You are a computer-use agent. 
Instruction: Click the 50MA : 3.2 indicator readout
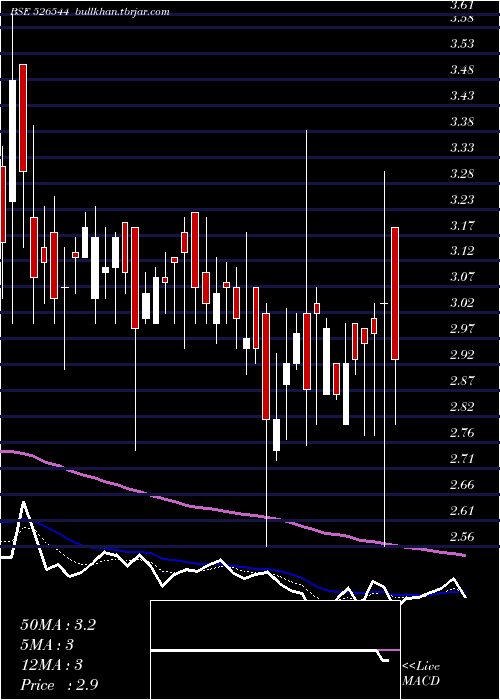pyautogui.click(x=58, y=625)
